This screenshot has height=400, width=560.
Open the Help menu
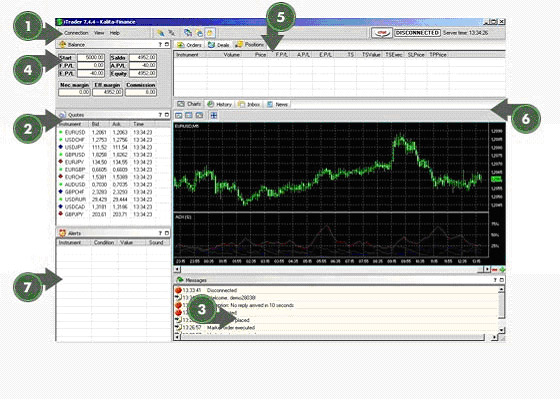tap(115, 33)
